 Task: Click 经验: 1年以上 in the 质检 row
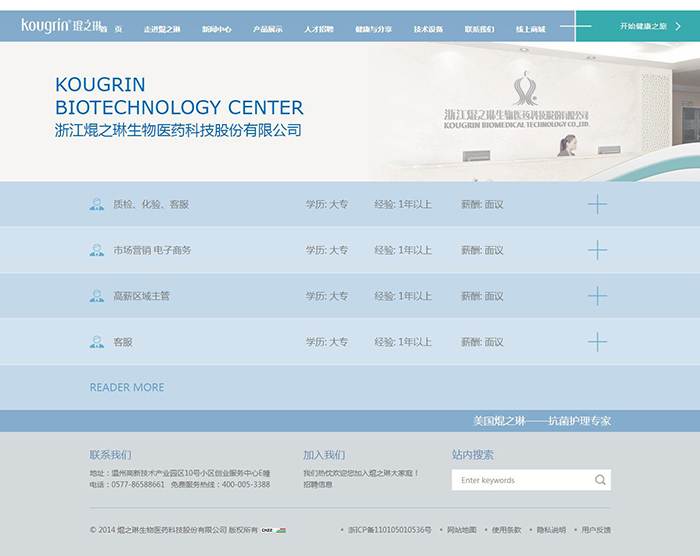[403, 205]
